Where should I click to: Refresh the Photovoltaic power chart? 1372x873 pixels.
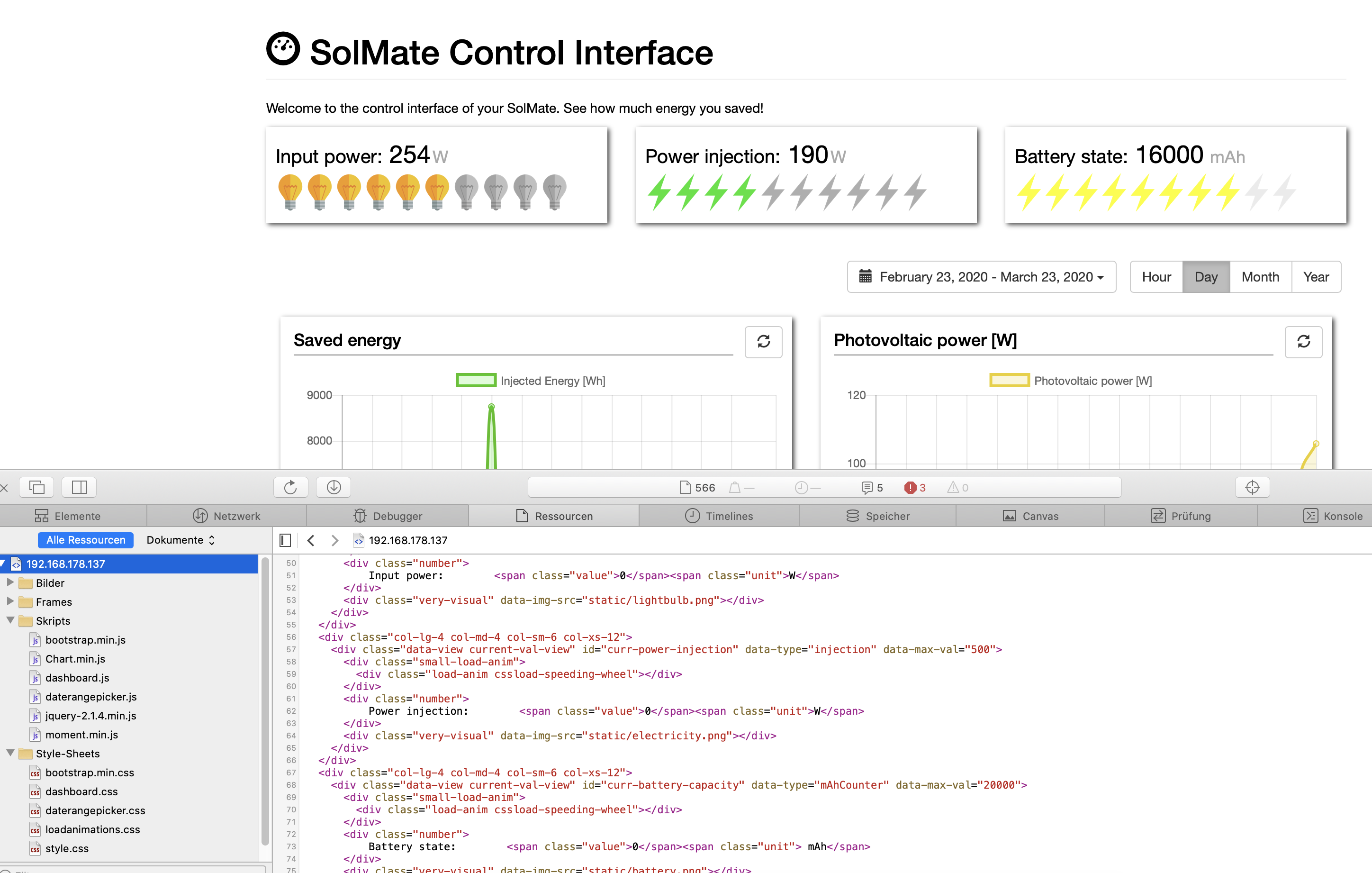click(1303, 341)
